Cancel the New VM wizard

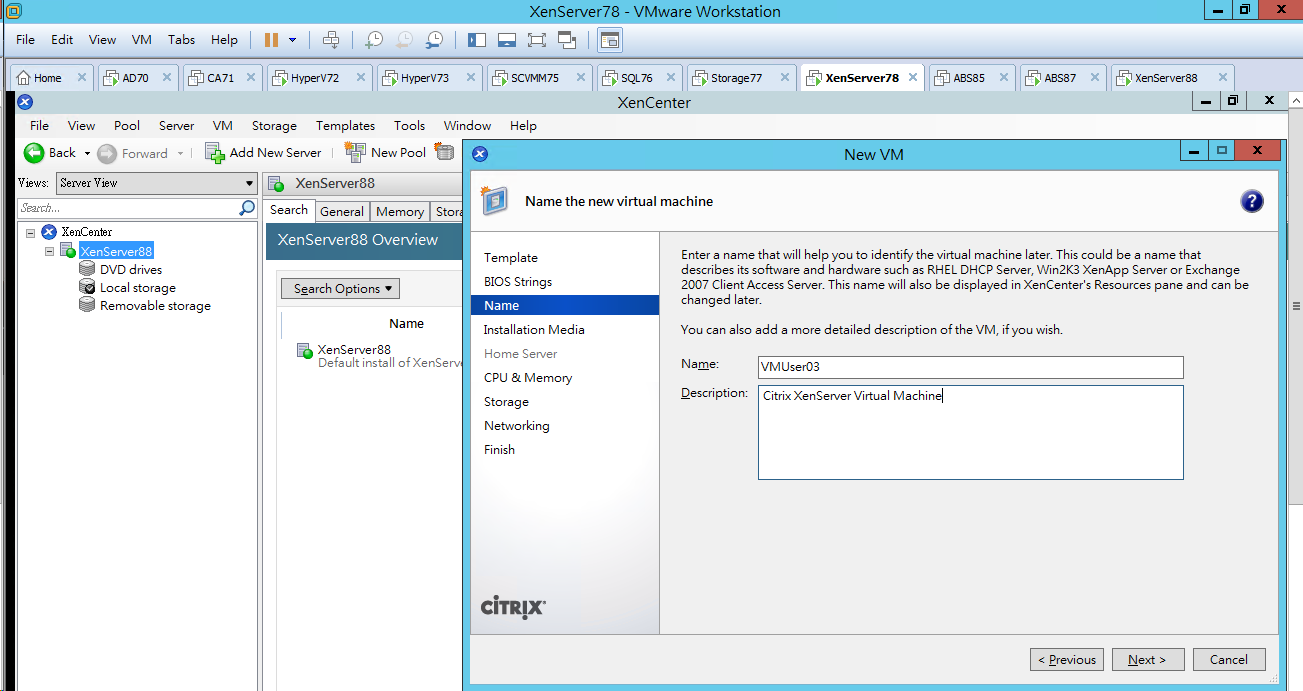pyautogui.click(x=1229, y=660)
